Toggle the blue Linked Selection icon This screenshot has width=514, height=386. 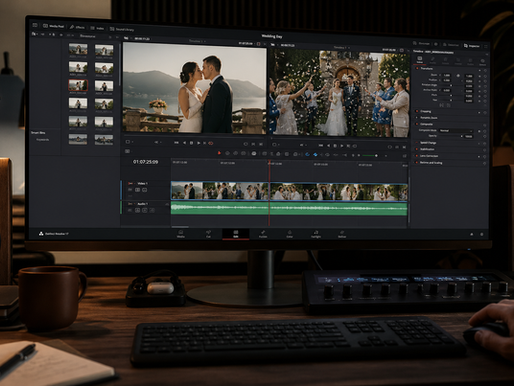[x=315, y=154]
